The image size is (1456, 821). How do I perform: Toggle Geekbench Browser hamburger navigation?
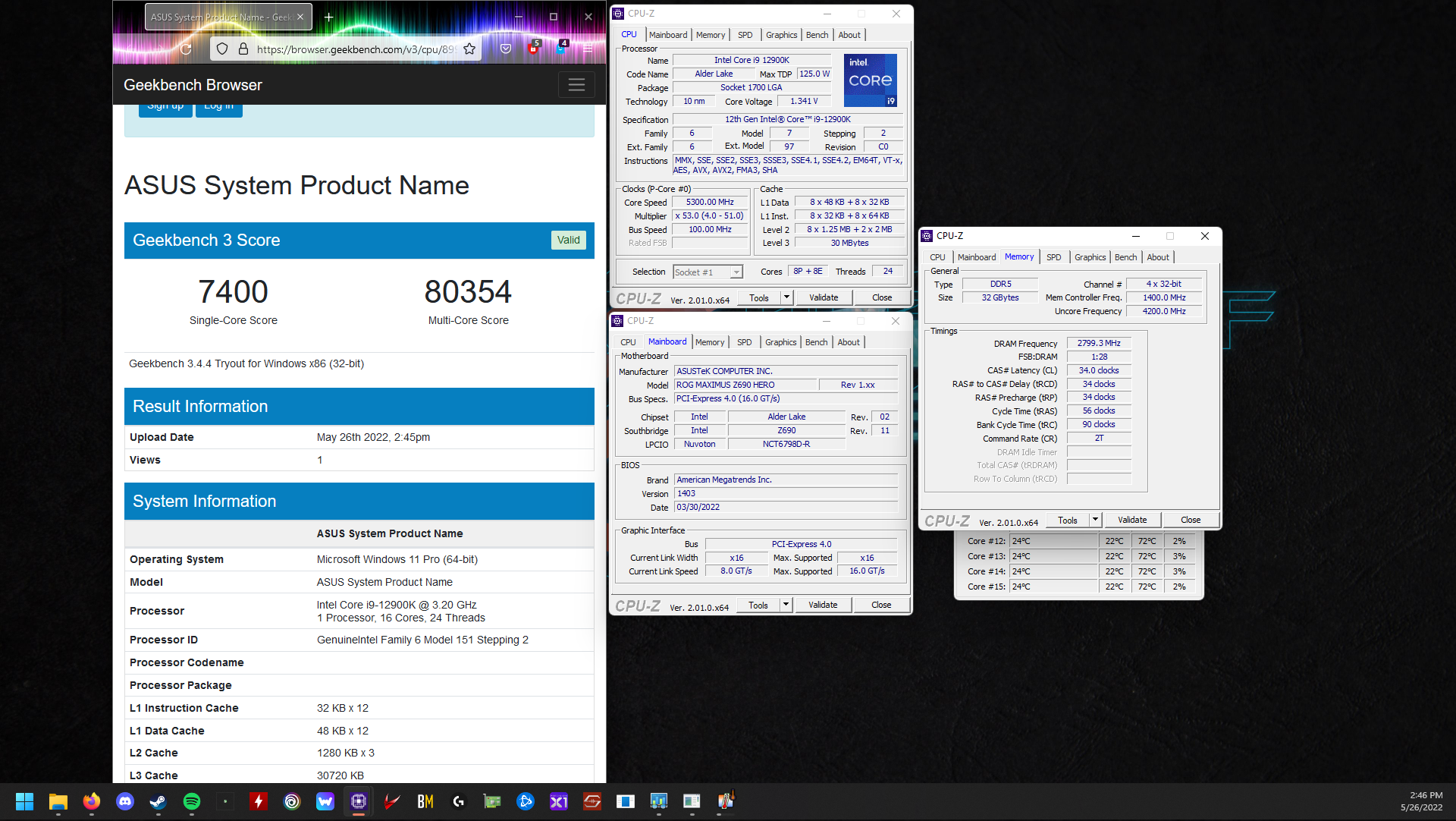pyautogui.click(x=576, y=85)
